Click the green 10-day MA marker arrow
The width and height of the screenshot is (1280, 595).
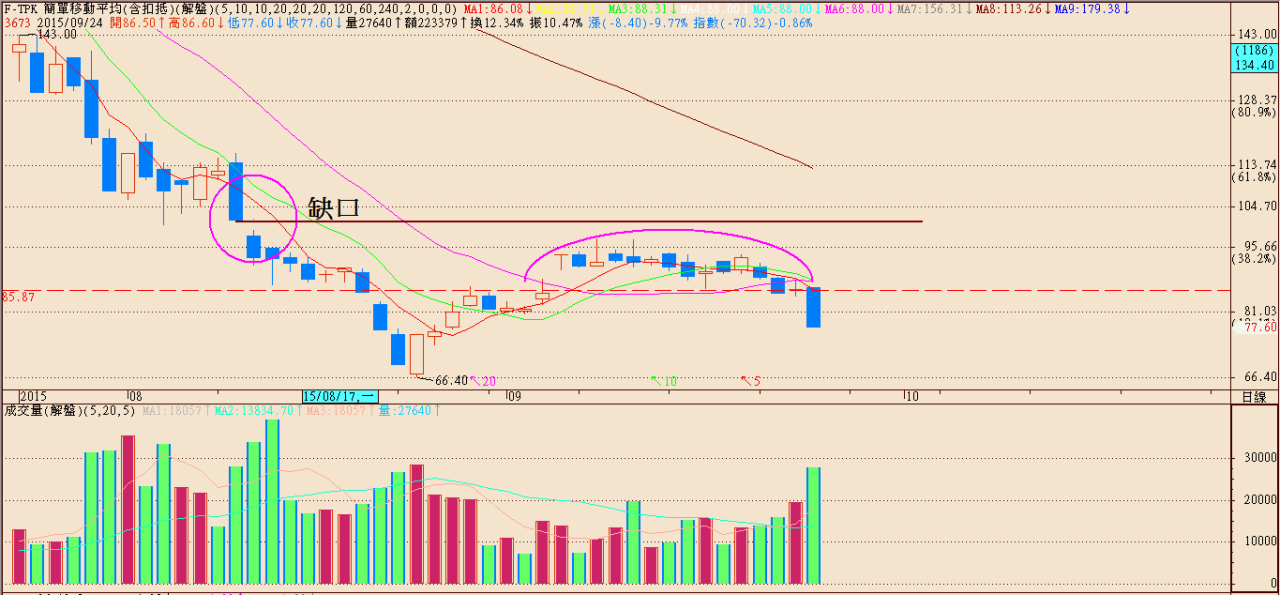664,381
